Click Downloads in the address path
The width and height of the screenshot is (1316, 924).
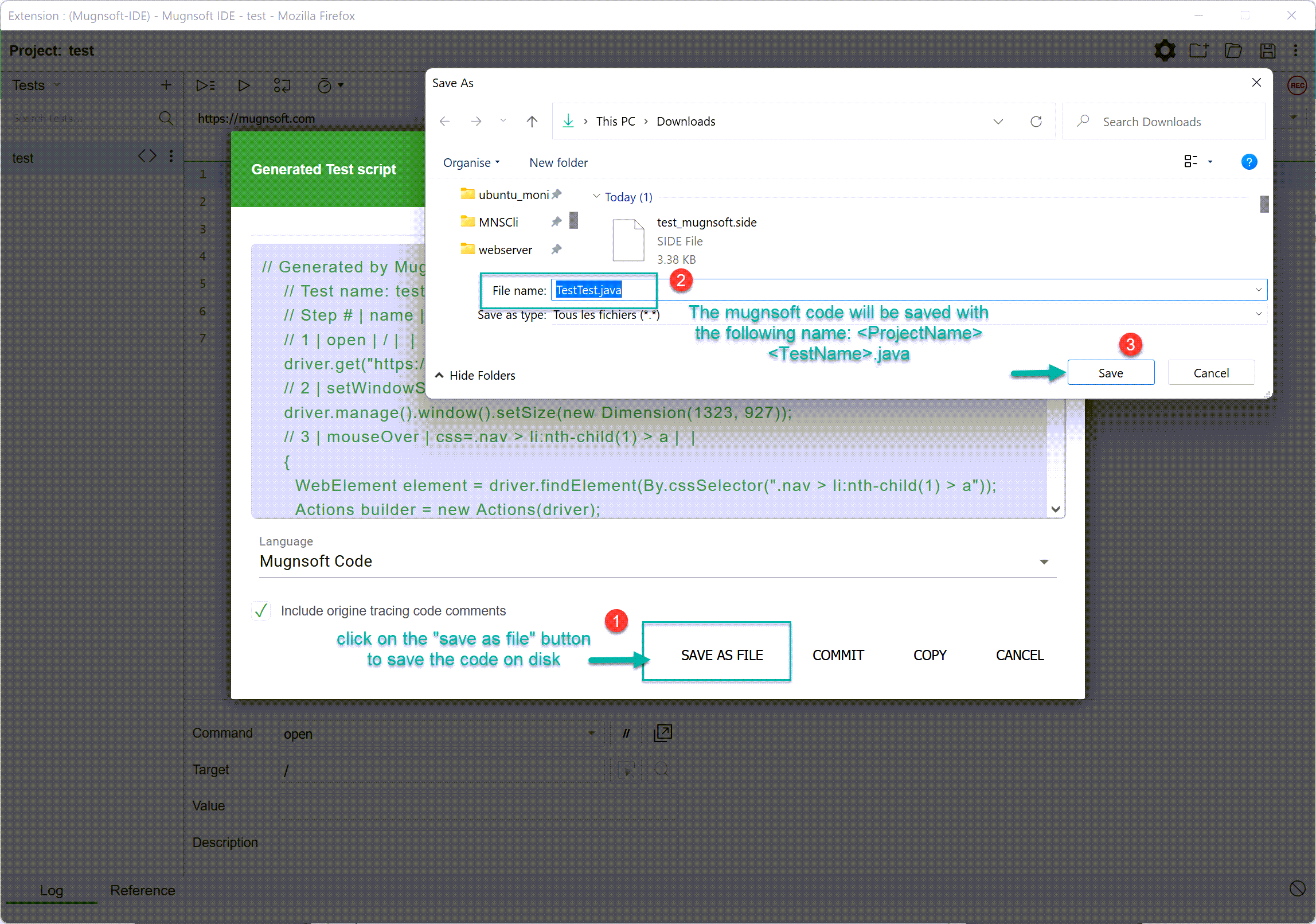point(686,121)
